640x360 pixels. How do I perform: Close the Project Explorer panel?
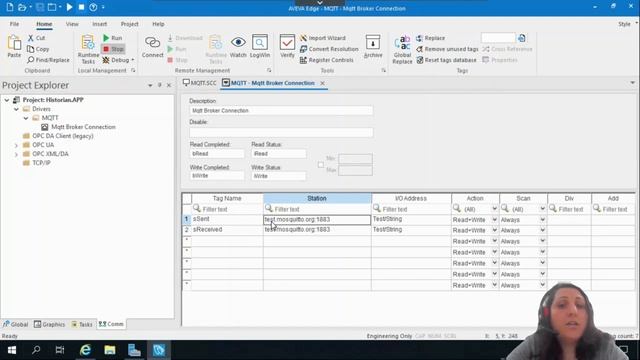(169, 85)
